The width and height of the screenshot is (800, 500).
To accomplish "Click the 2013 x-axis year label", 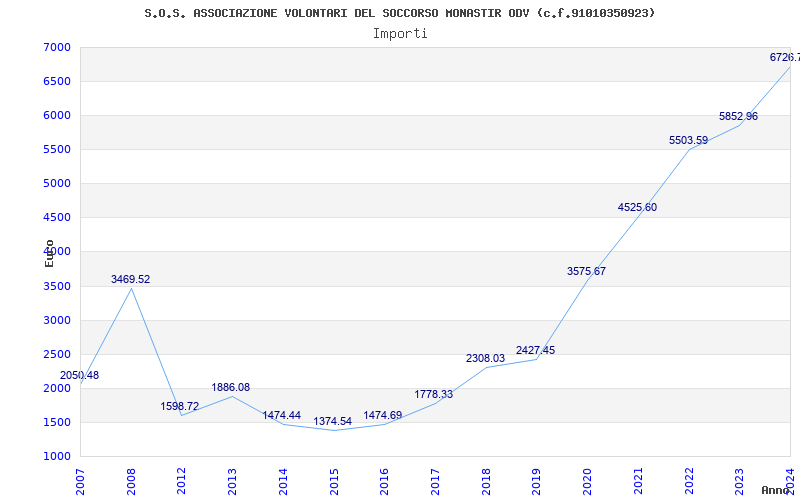I will 232,481.
